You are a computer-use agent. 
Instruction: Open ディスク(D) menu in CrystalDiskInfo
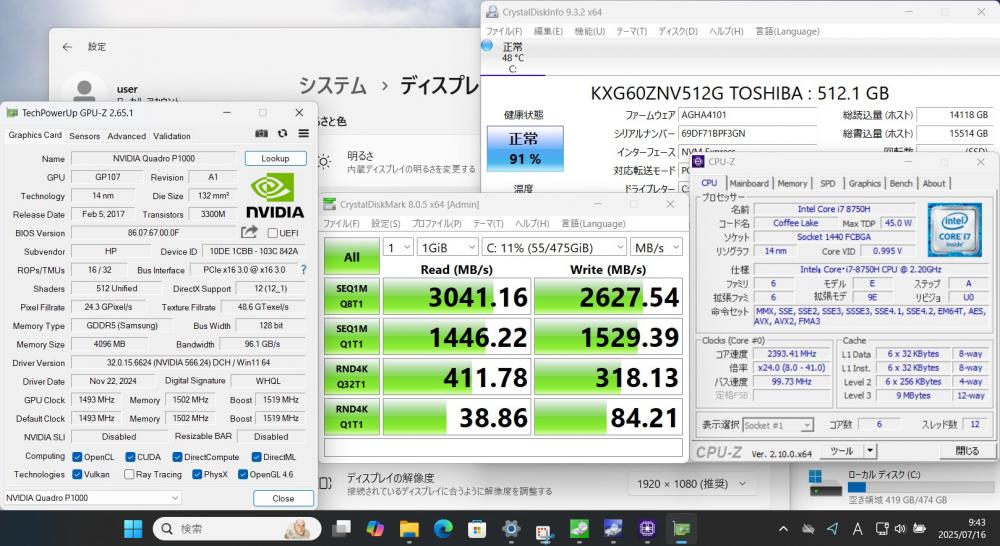pyautogui.click(x=678, y=31)
